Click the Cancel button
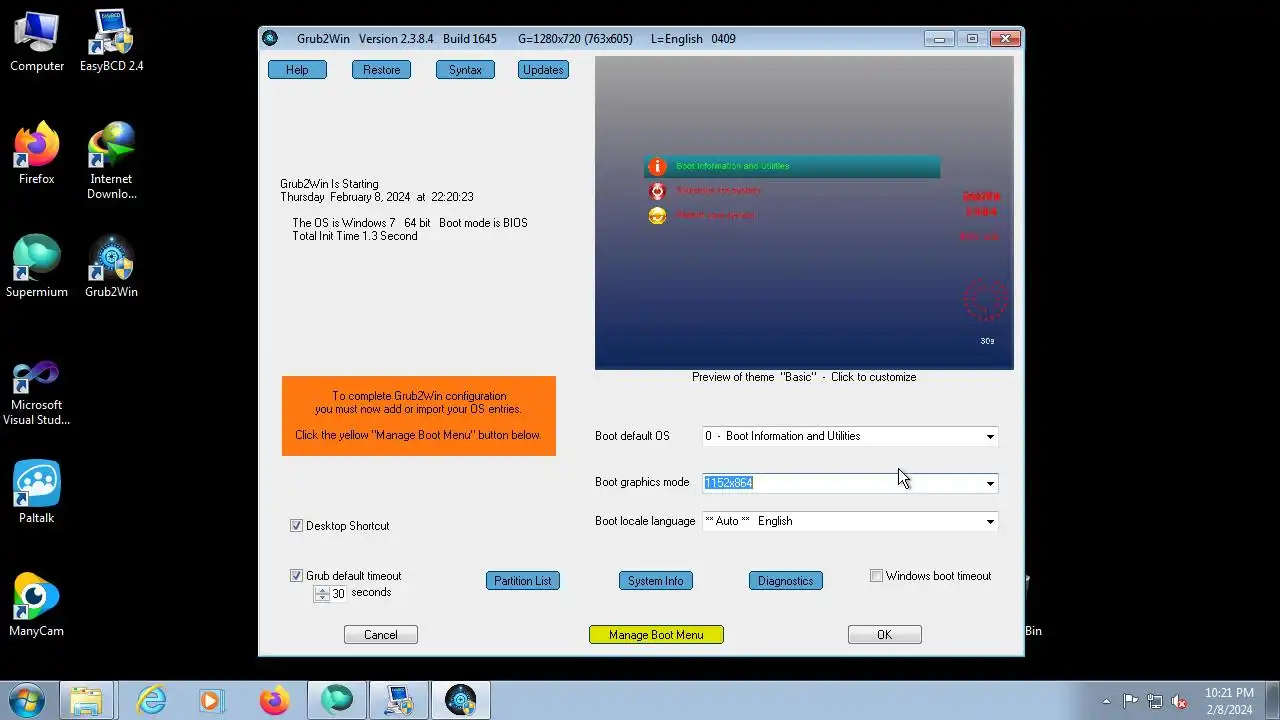 coord(380,635)
